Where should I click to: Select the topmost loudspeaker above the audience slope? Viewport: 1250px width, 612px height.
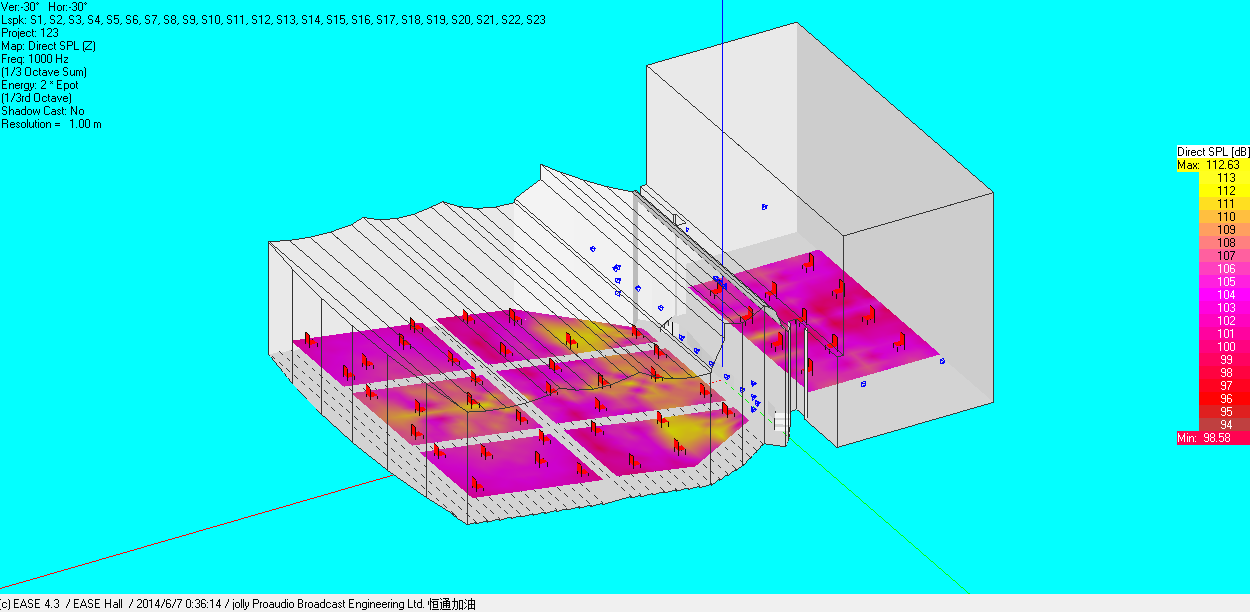[593, 249]
